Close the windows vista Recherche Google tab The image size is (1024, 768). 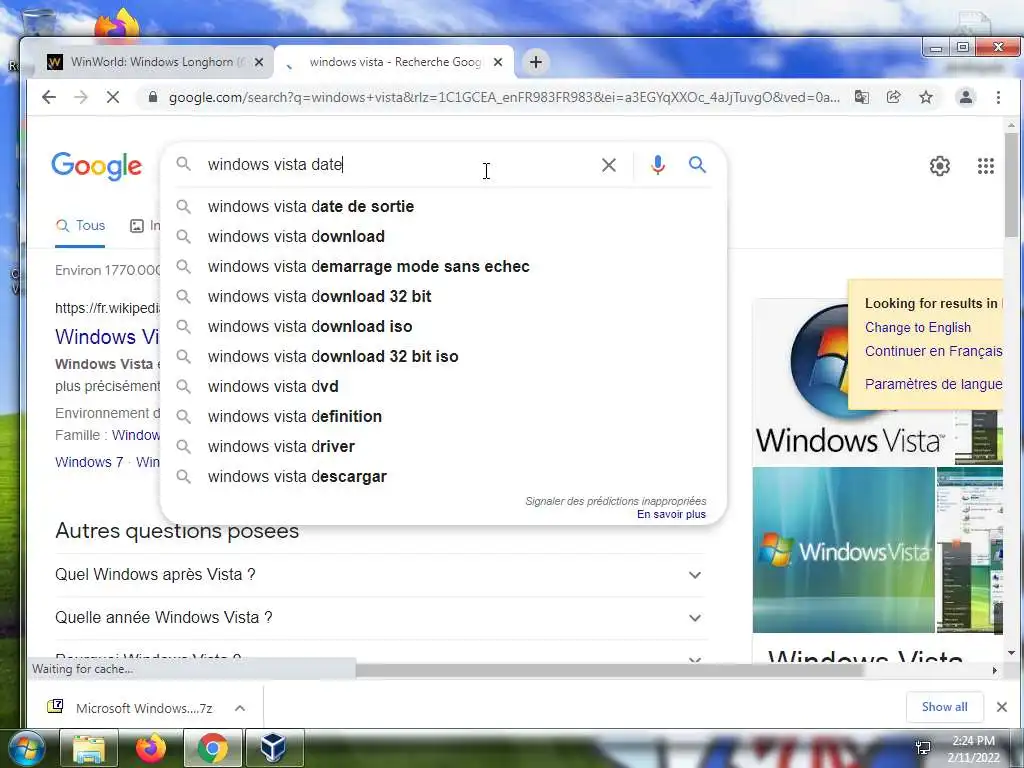498,62
